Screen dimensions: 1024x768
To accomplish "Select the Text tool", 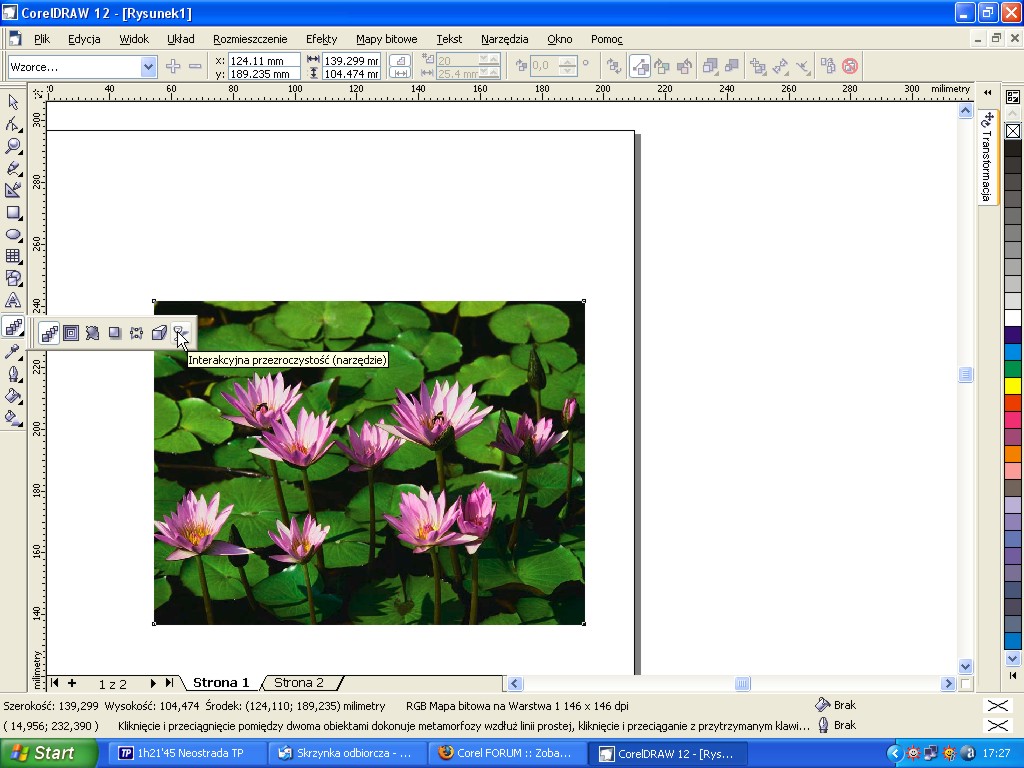I will tap(13, 300).
